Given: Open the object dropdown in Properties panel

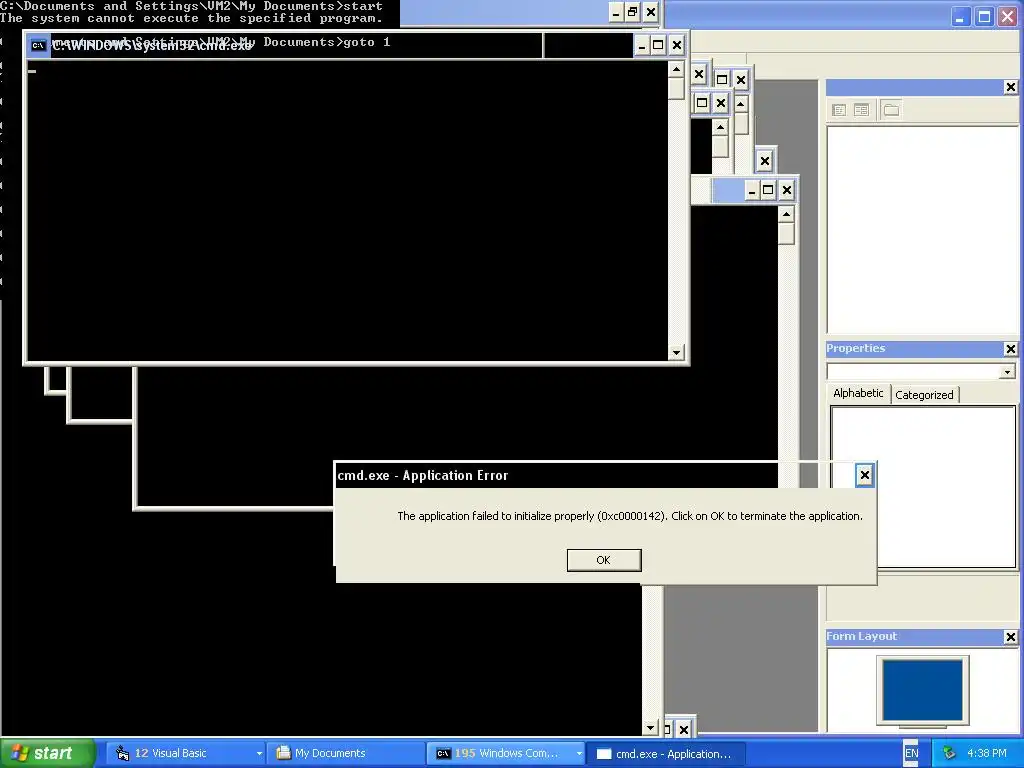Looking at the screenshot, I should point(1007,372).
